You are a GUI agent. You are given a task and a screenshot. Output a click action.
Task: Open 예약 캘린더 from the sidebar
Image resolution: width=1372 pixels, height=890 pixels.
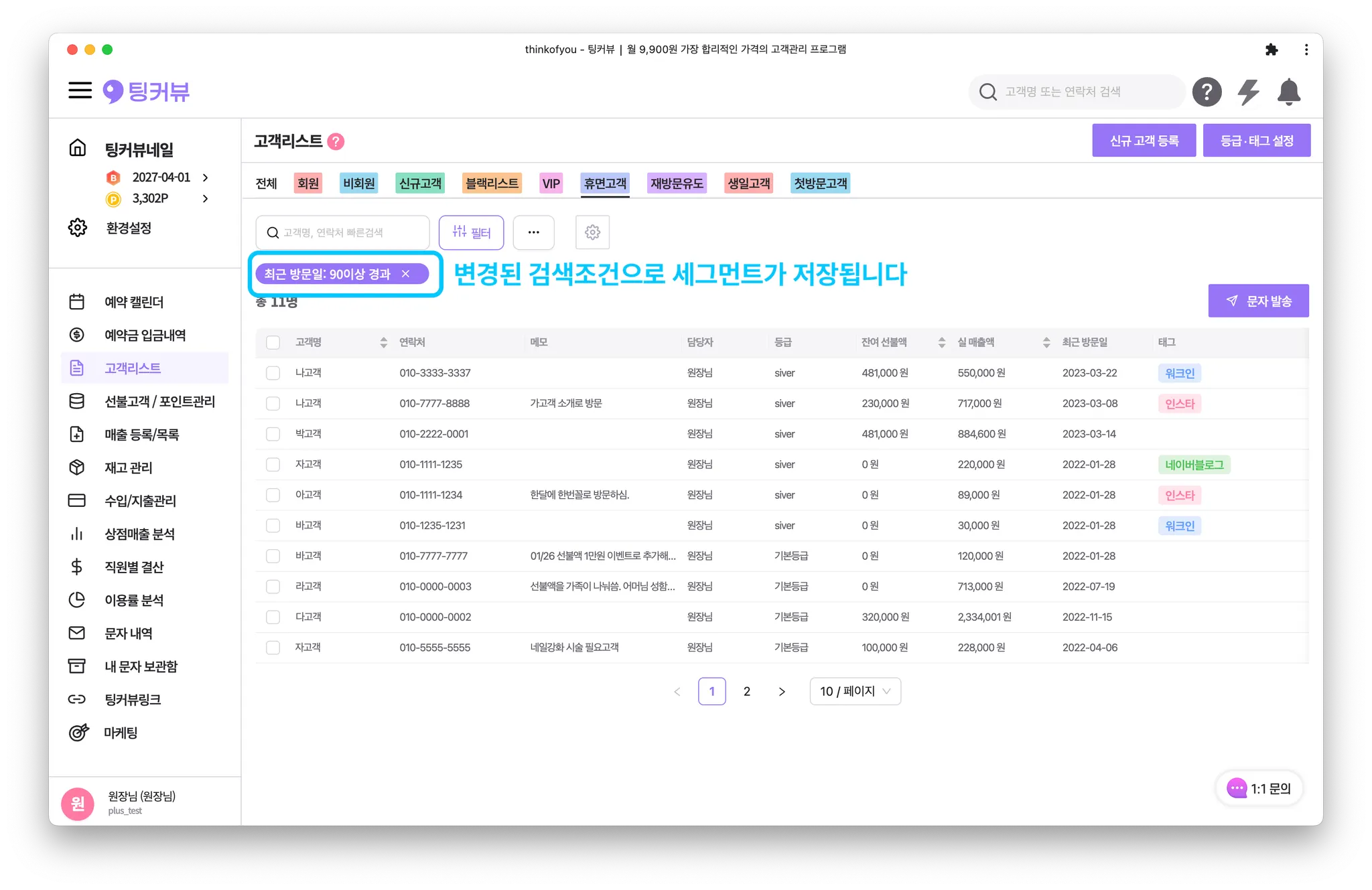[133, 302]
